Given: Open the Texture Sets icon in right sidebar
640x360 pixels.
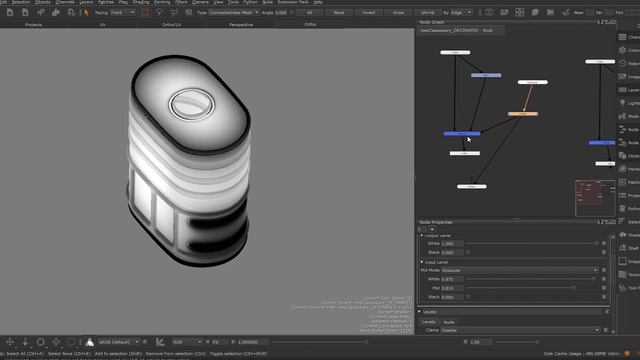Looking at the screenshot, I should [x=622, y=274].
